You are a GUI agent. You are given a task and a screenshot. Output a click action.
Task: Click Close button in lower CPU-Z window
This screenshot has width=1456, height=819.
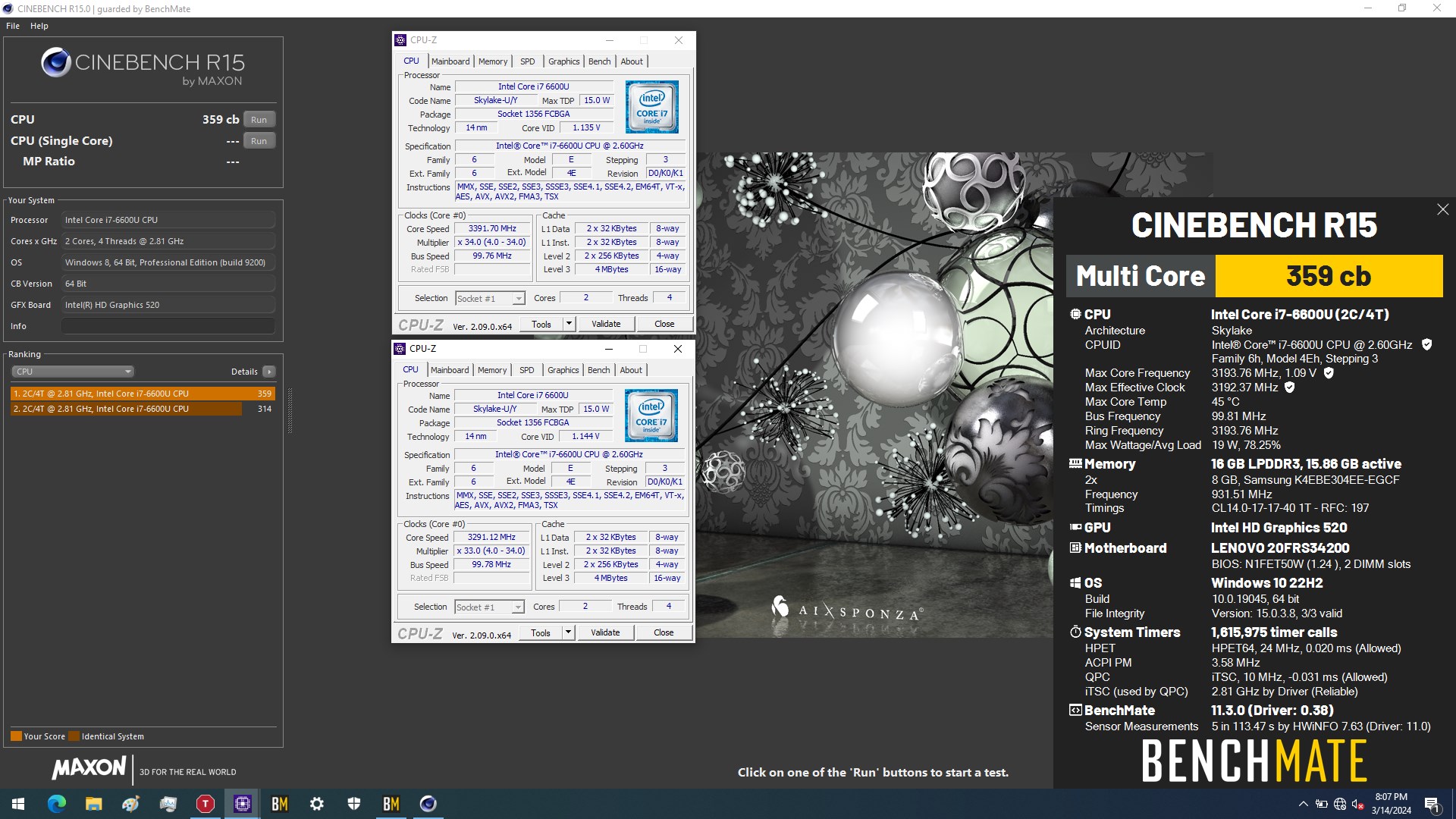coord(664,633)
